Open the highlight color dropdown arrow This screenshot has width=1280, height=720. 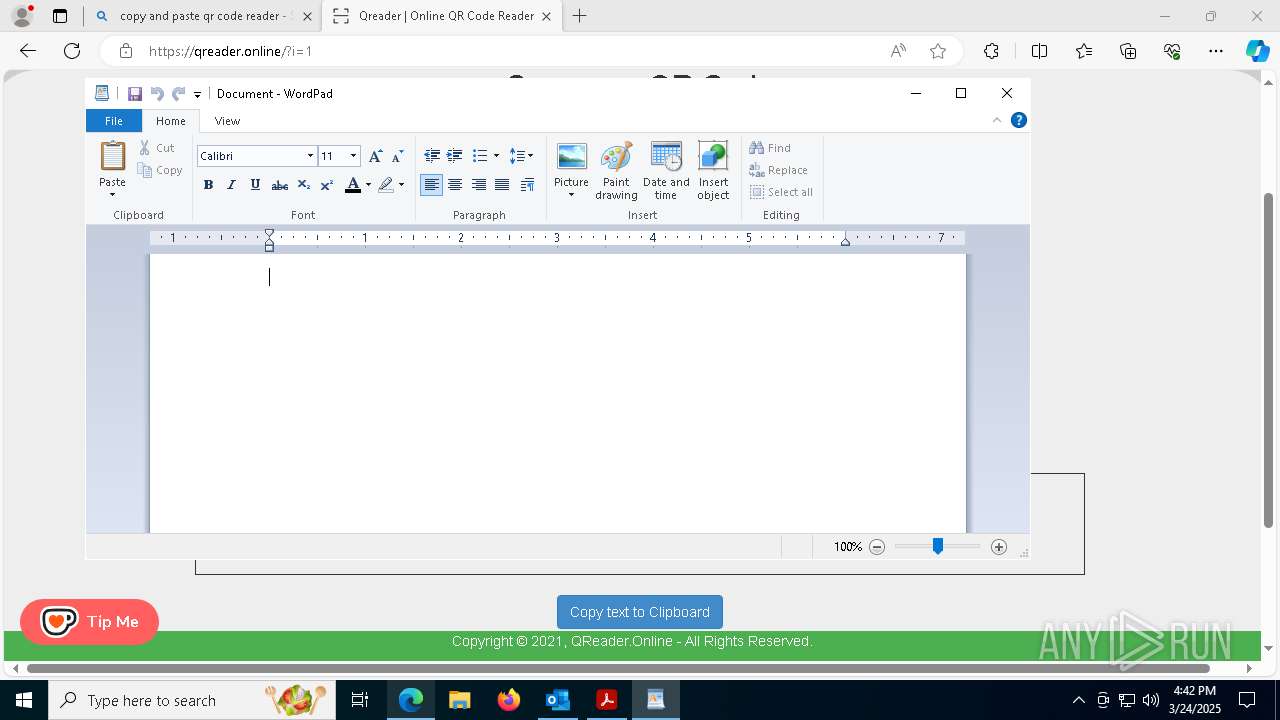pyautogui.click(x=402, y=185)
